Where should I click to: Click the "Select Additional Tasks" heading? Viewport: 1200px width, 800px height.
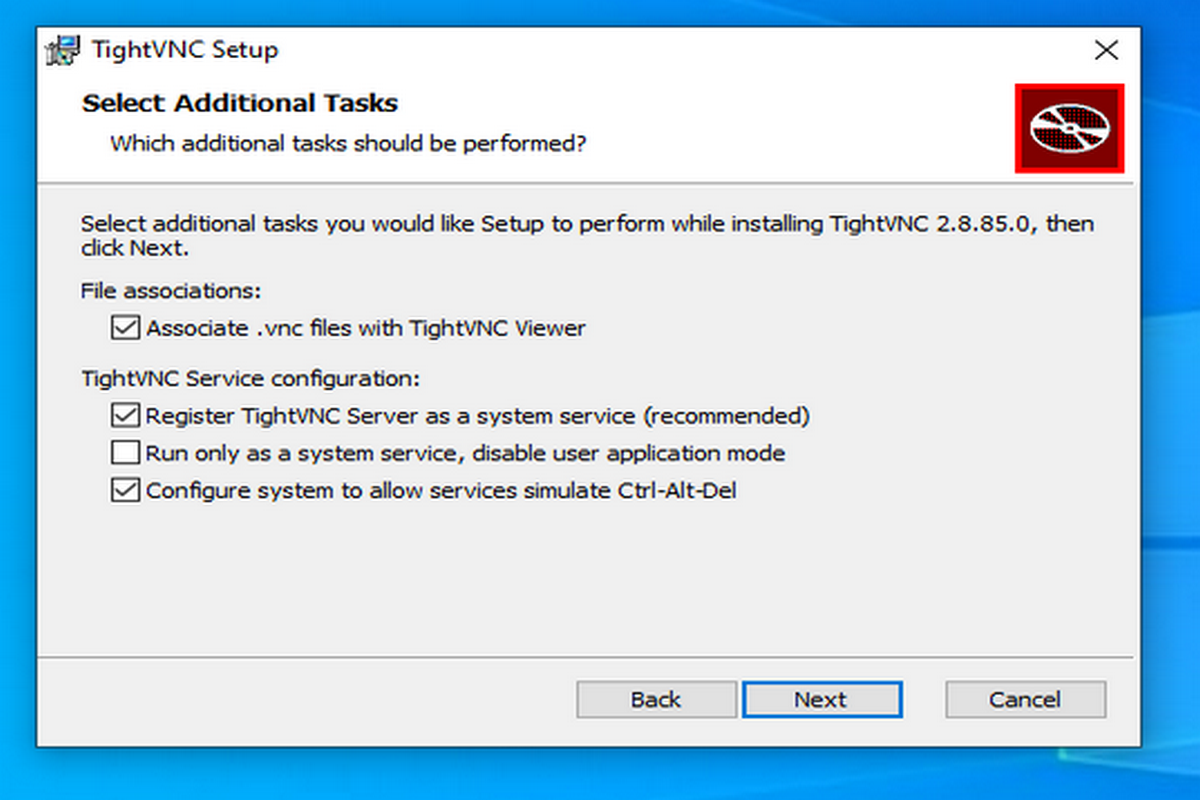240,103
